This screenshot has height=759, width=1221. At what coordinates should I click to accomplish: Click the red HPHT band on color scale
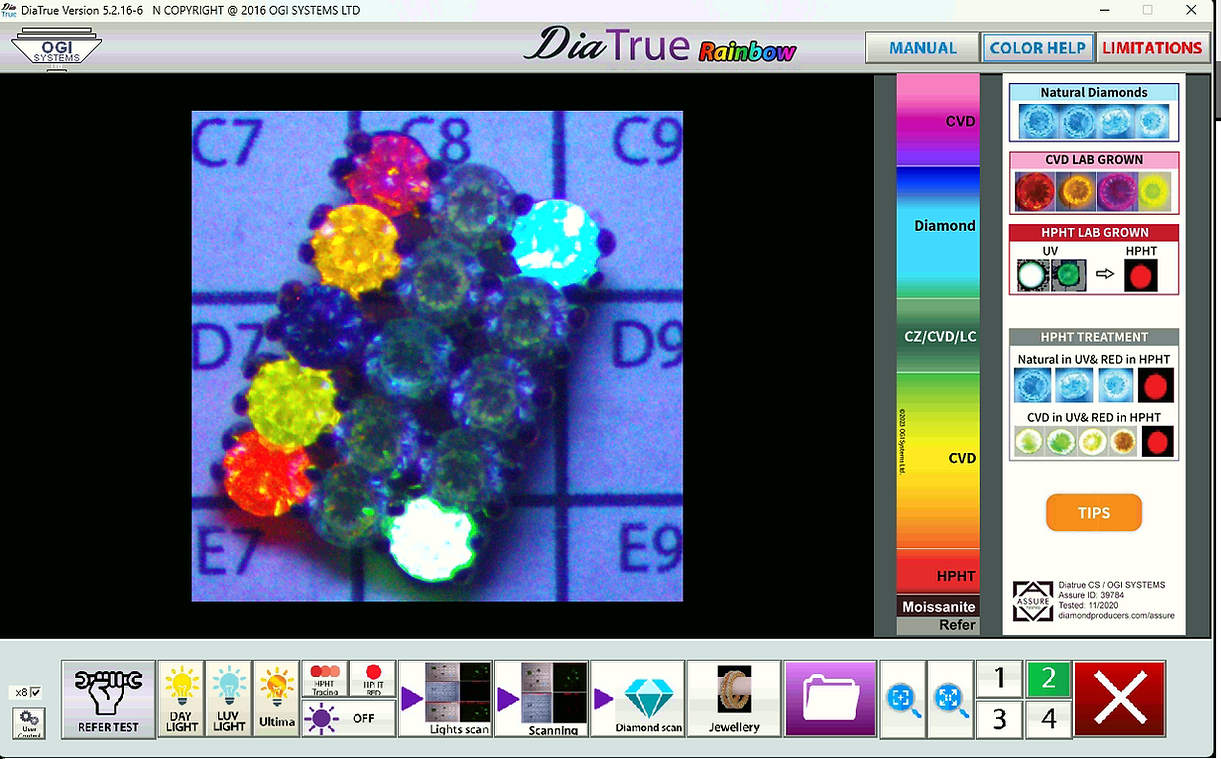[937, 573]
